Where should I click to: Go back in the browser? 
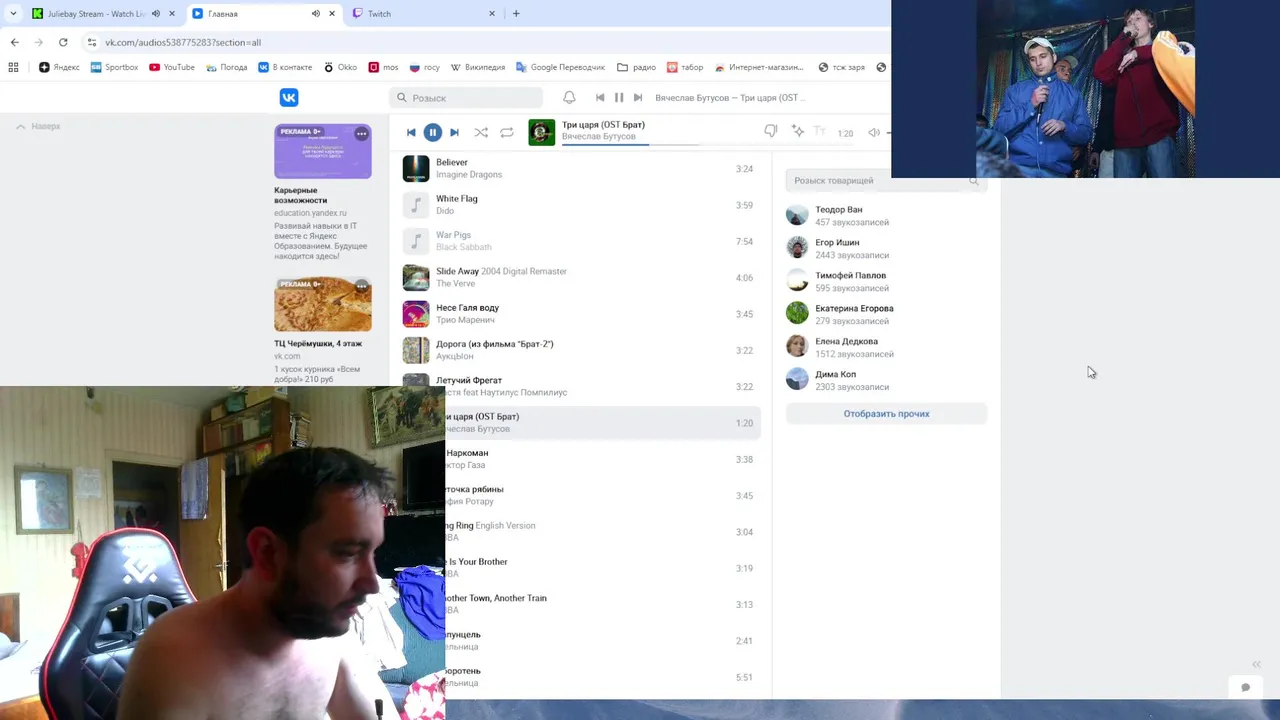pyautogui.click(x=14, y=42)
